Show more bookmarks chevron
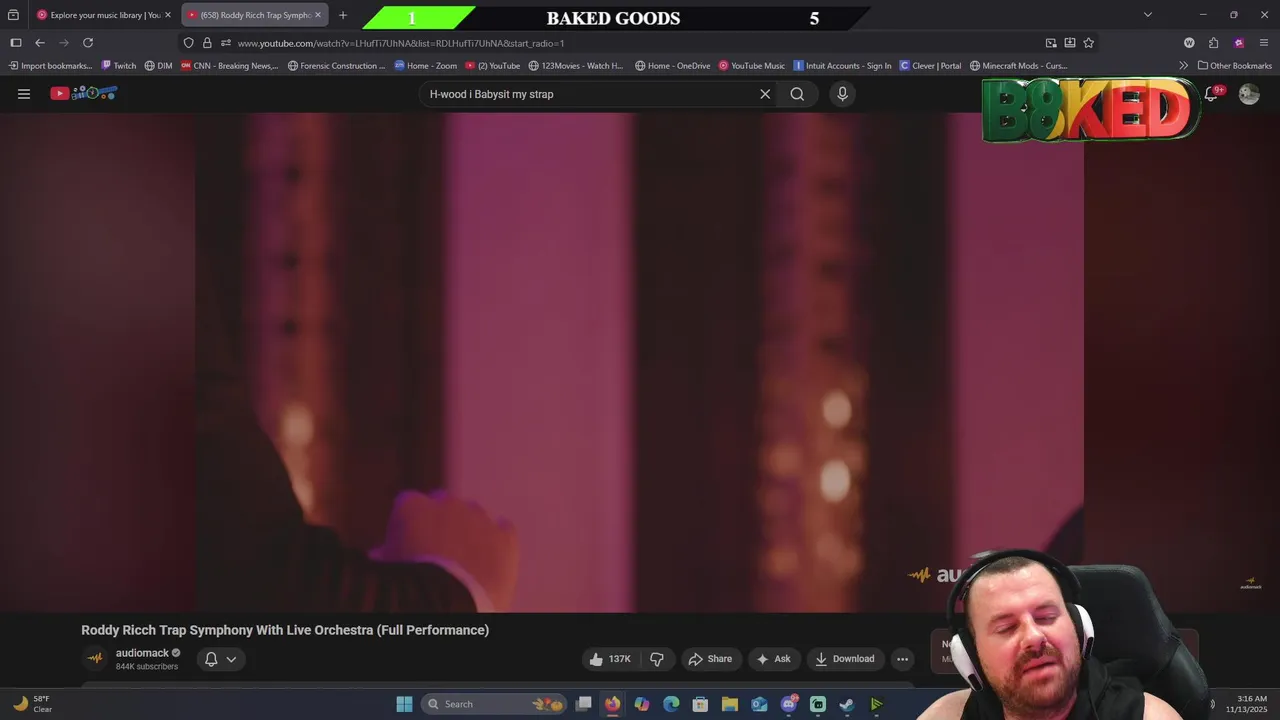 (1184, 66)
